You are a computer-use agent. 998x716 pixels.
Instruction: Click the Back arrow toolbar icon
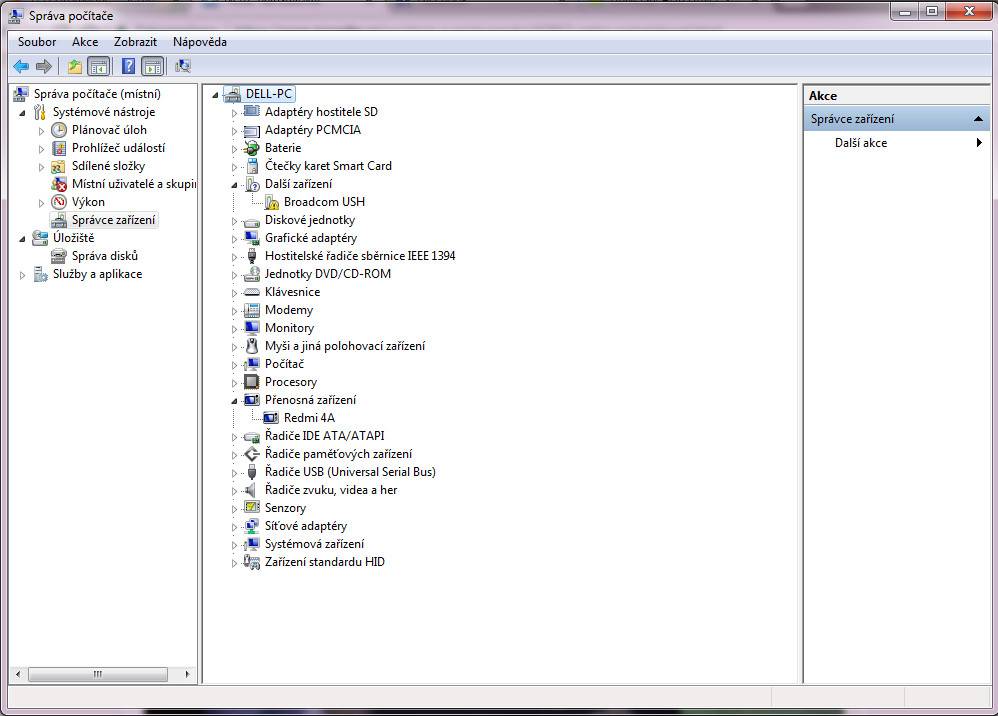tap(21, 66)
